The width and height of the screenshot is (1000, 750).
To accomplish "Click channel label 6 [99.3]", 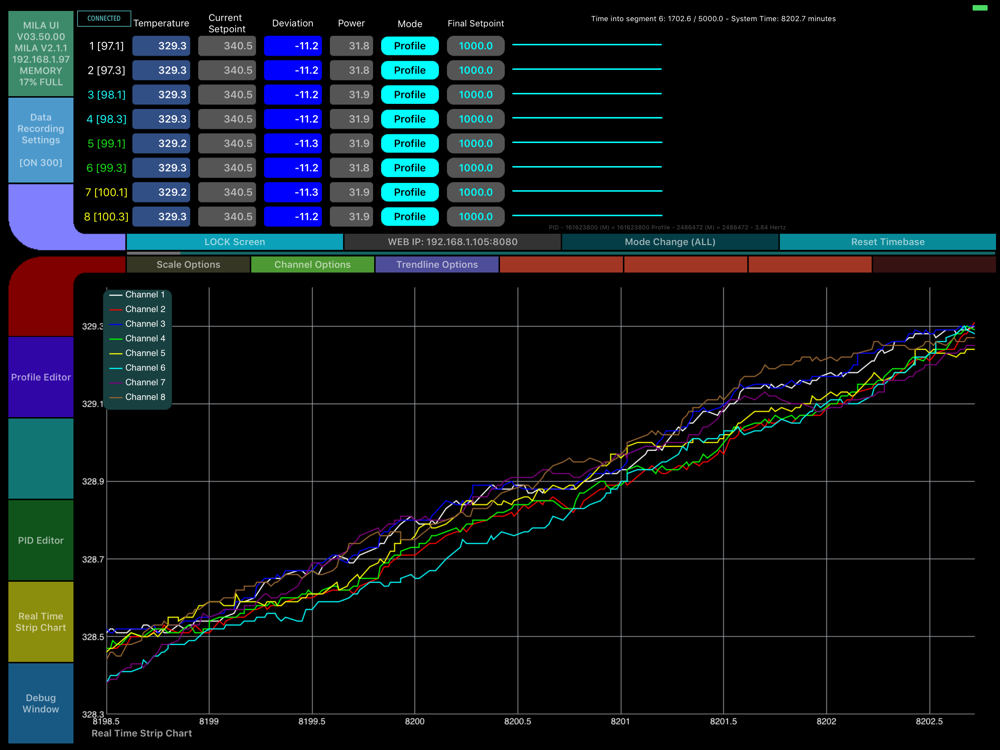I will [106, 168].
